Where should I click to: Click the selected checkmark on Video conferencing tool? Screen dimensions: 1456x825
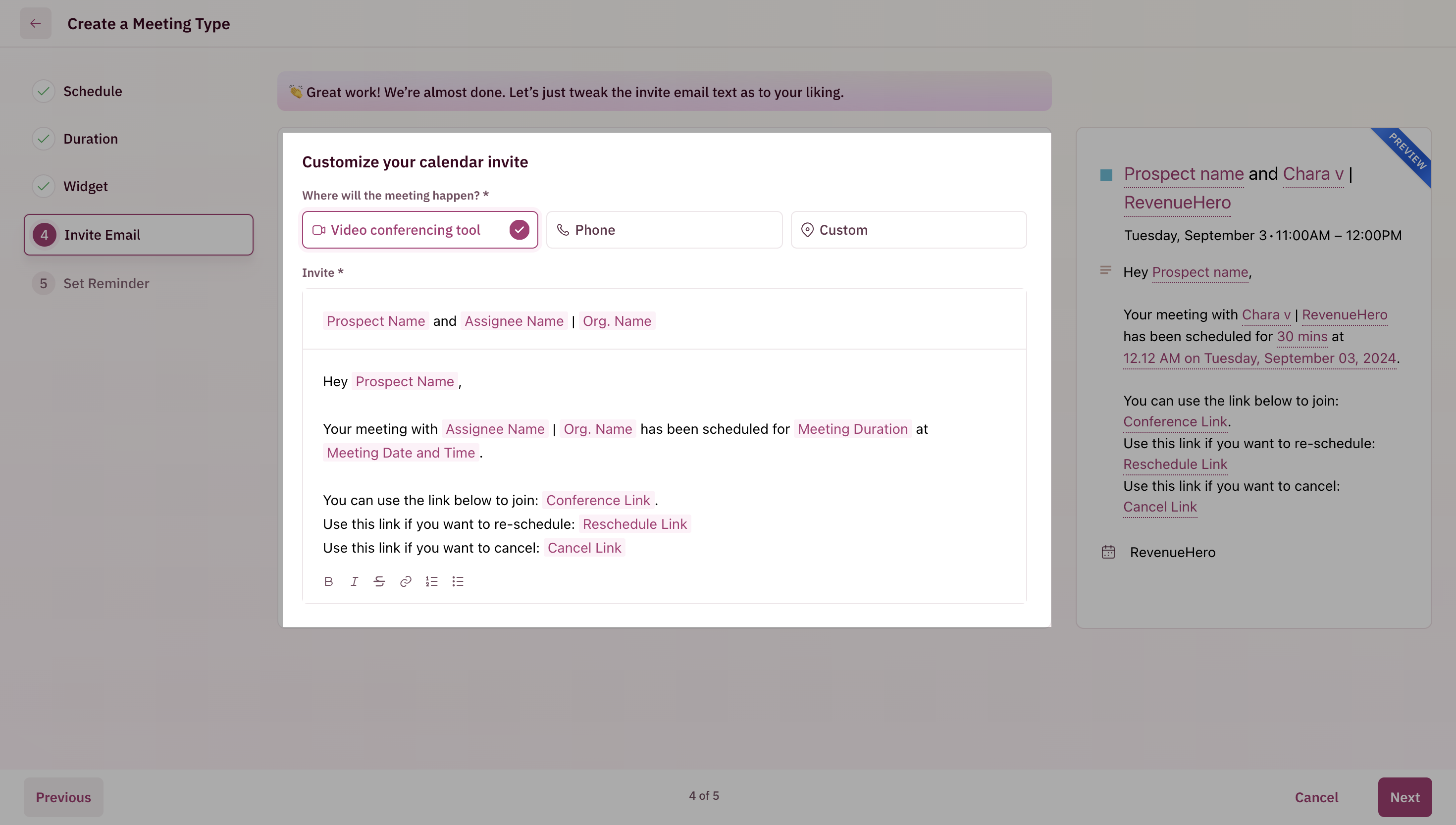[519, 230]
